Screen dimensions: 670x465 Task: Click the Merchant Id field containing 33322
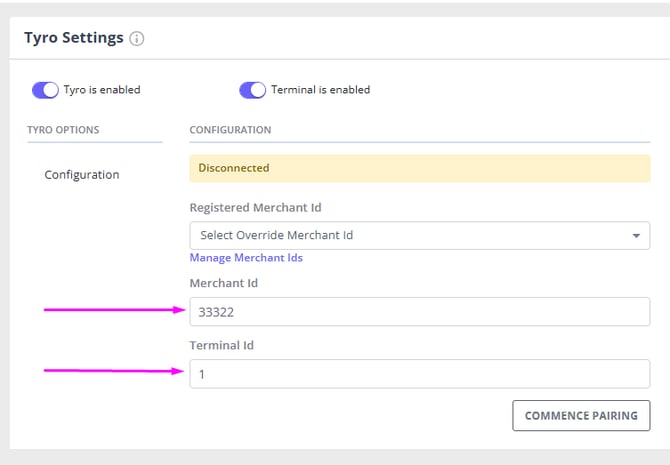click(x=420, y=312)
